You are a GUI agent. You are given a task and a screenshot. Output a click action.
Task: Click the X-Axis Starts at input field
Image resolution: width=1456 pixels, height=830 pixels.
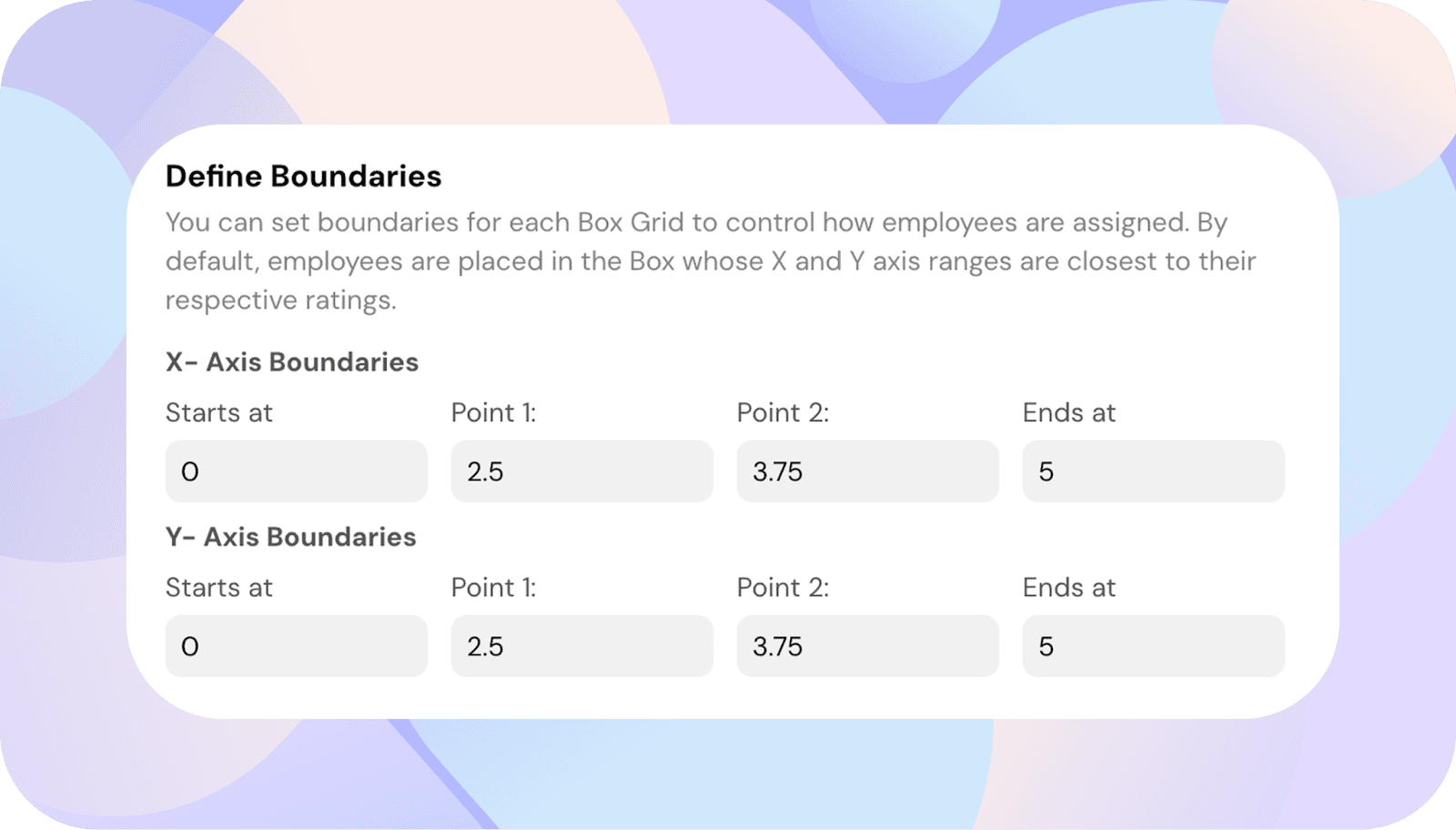tap(296, 471)
